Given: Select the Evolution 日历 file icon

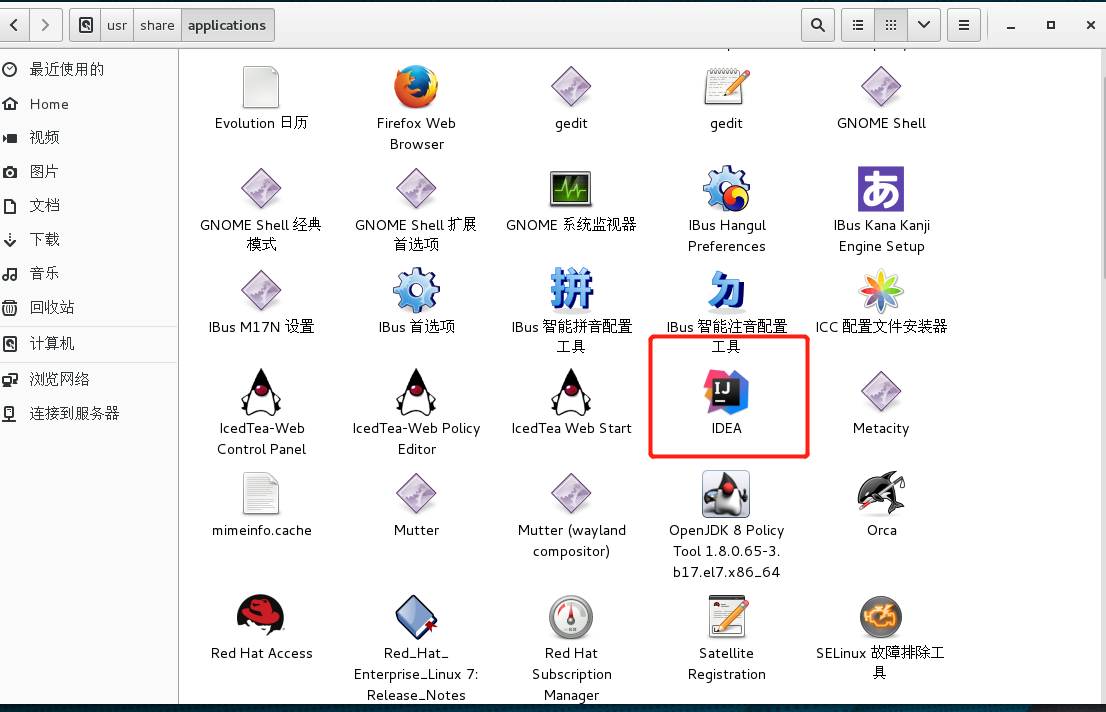Looking at the screenshot, I should click(x=261, y=87).
